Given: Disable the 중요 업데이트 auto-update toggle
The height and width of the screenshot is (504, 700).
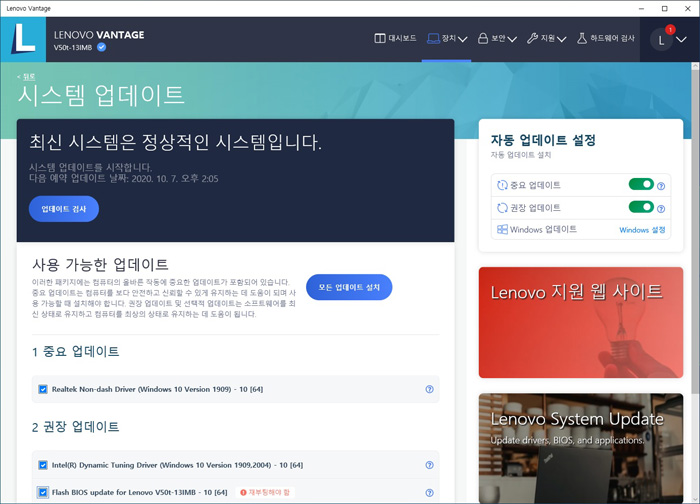Looking at the screenshot, I should [640, 185].
